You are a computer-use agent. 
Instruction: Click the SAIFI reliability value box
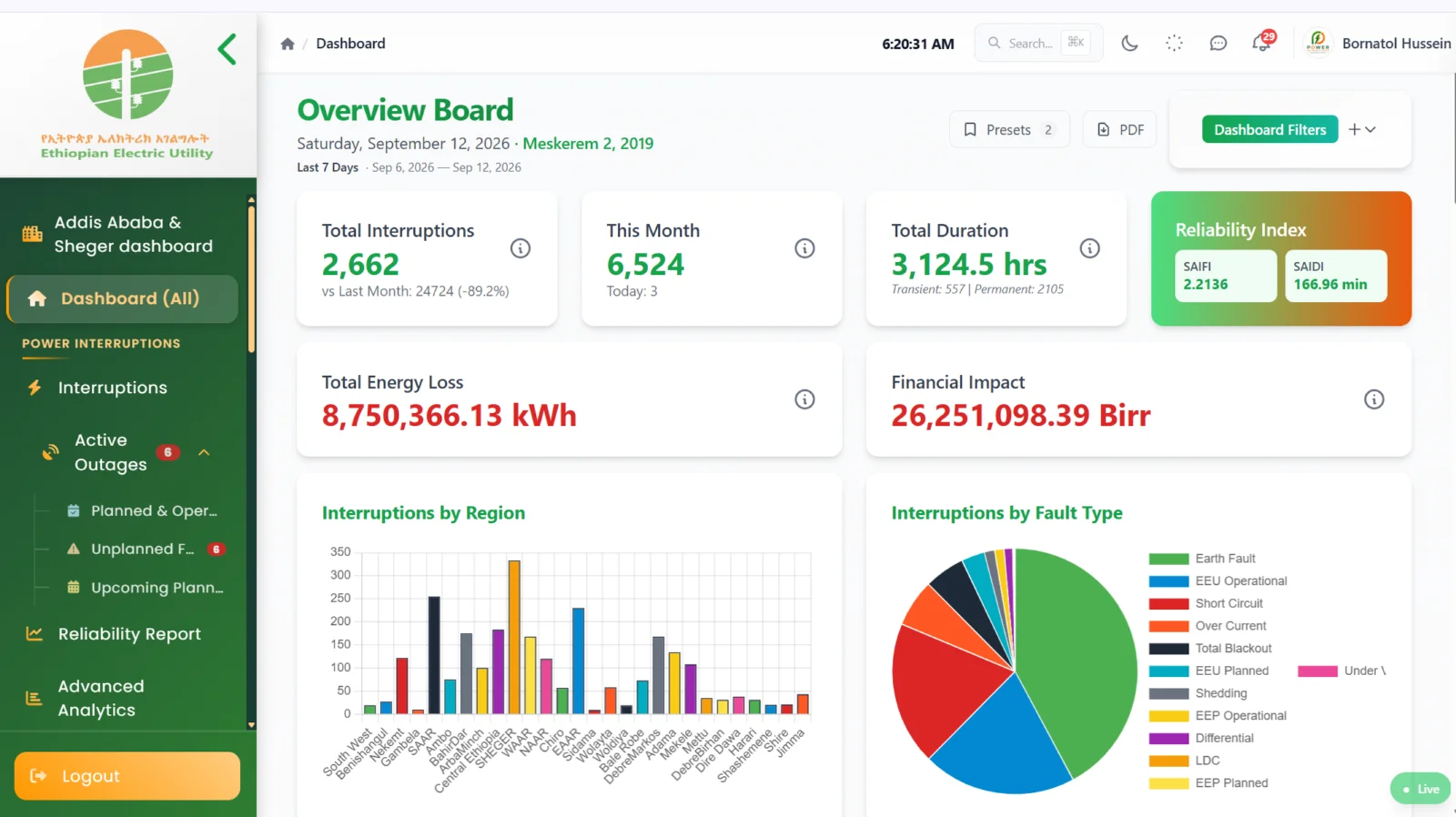(x=1226, y=276)
